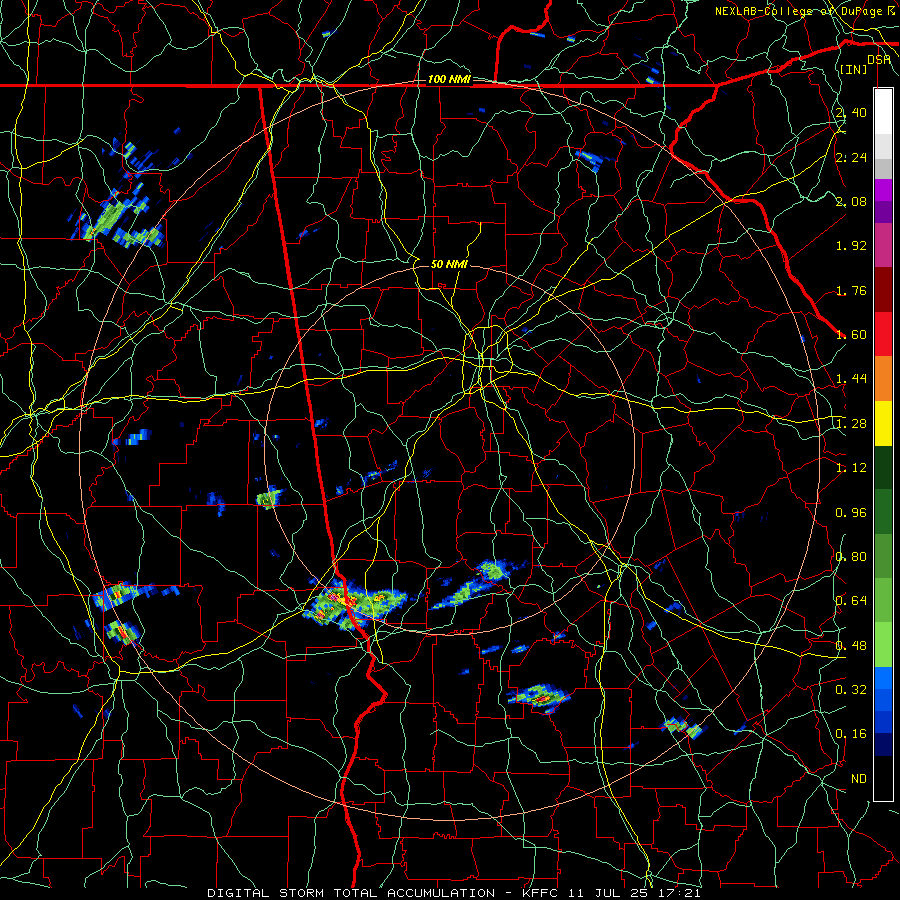Click the yellow swatch in the color scale
This screenshot has width=900, height=900.
point(883,424)
